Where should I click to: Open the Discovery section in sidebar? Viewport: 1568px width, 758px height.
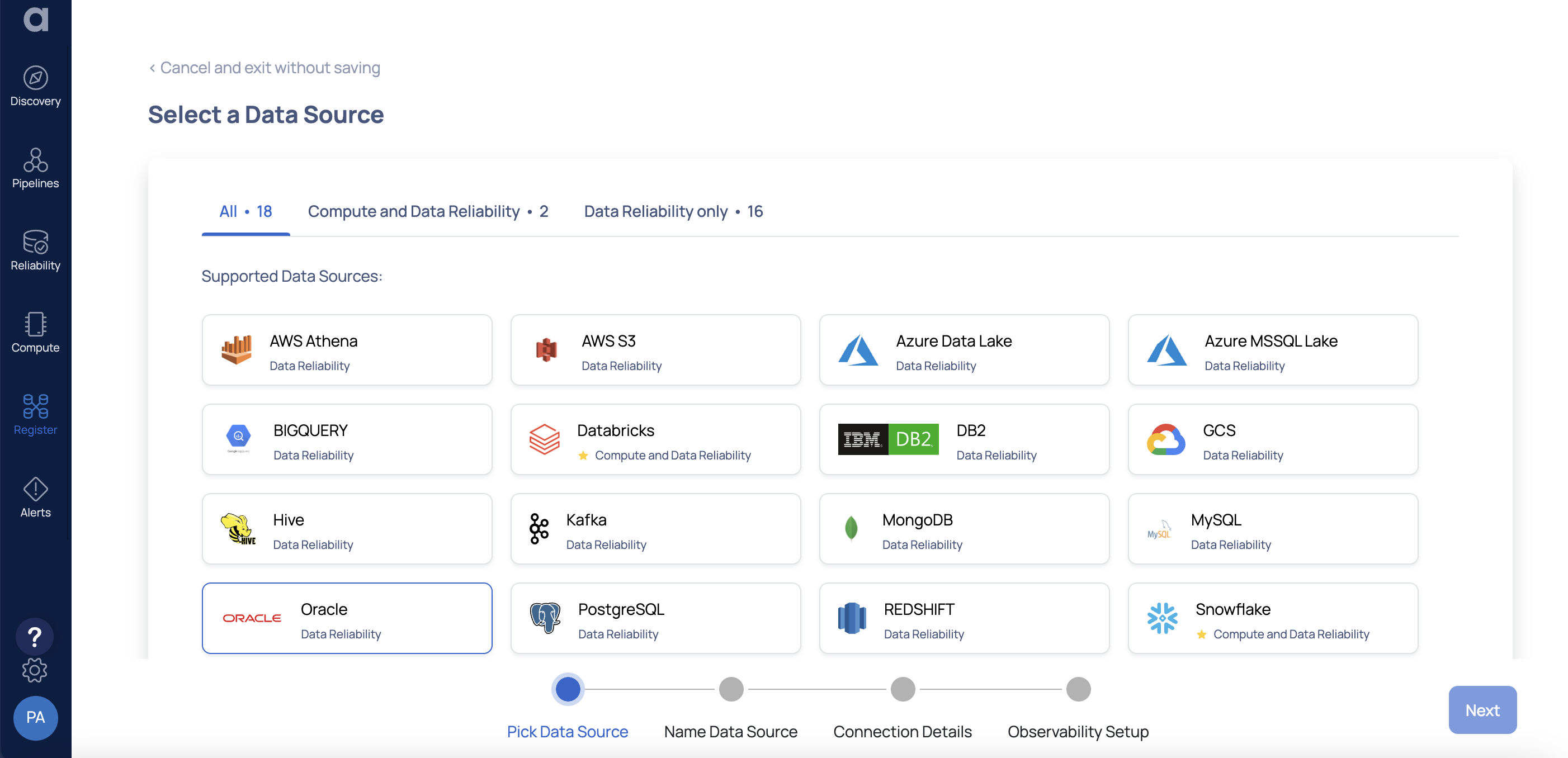click(35, 87)
